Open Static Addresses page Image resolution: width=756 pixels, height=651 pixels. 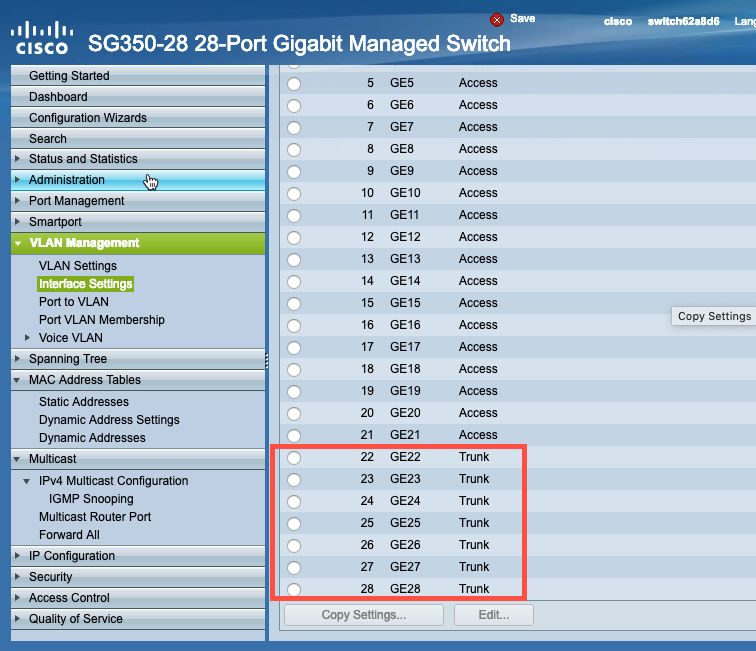[x=84, y=402]
